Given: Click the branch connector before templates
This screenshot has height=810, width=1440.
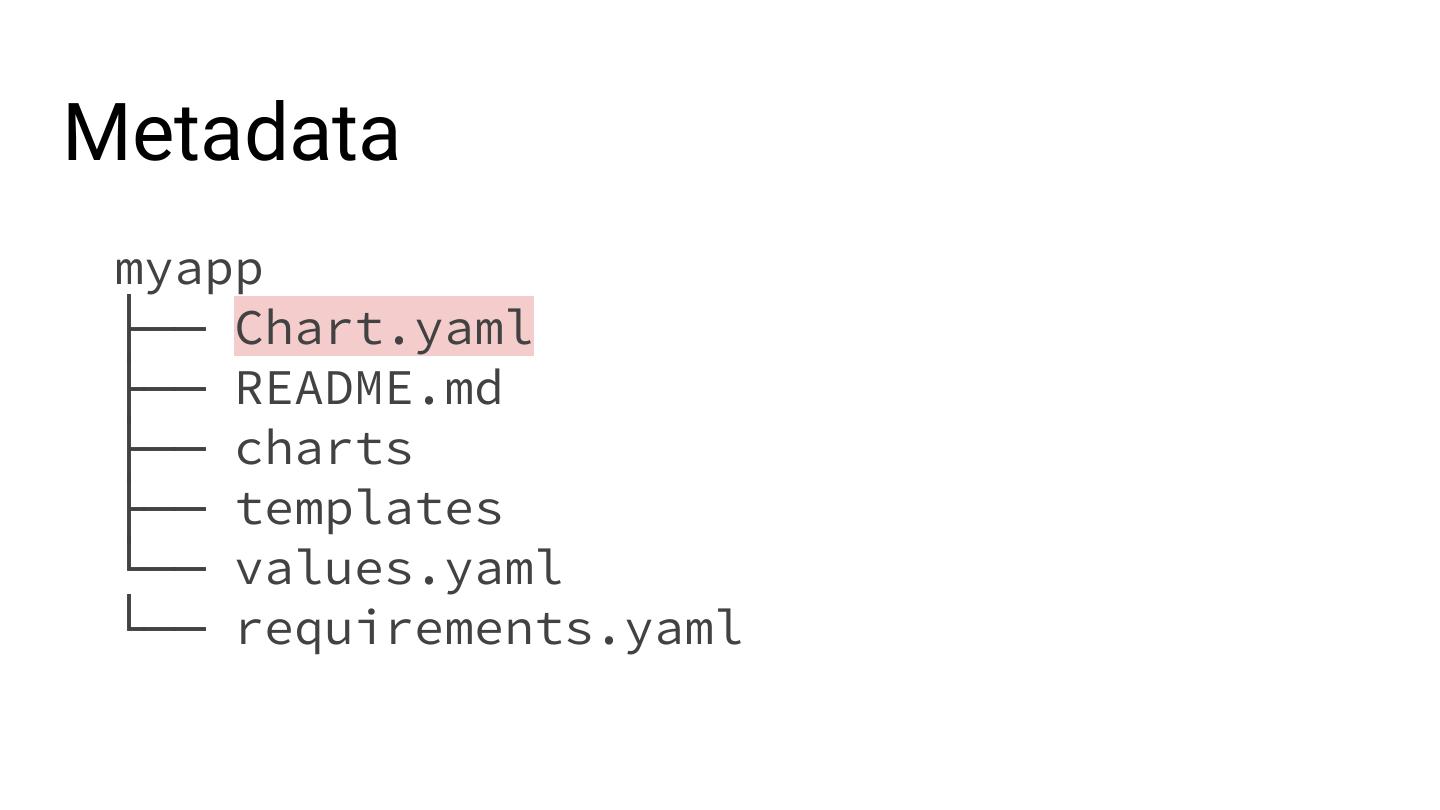Looking at the screenshot, I should click(167, 509).
